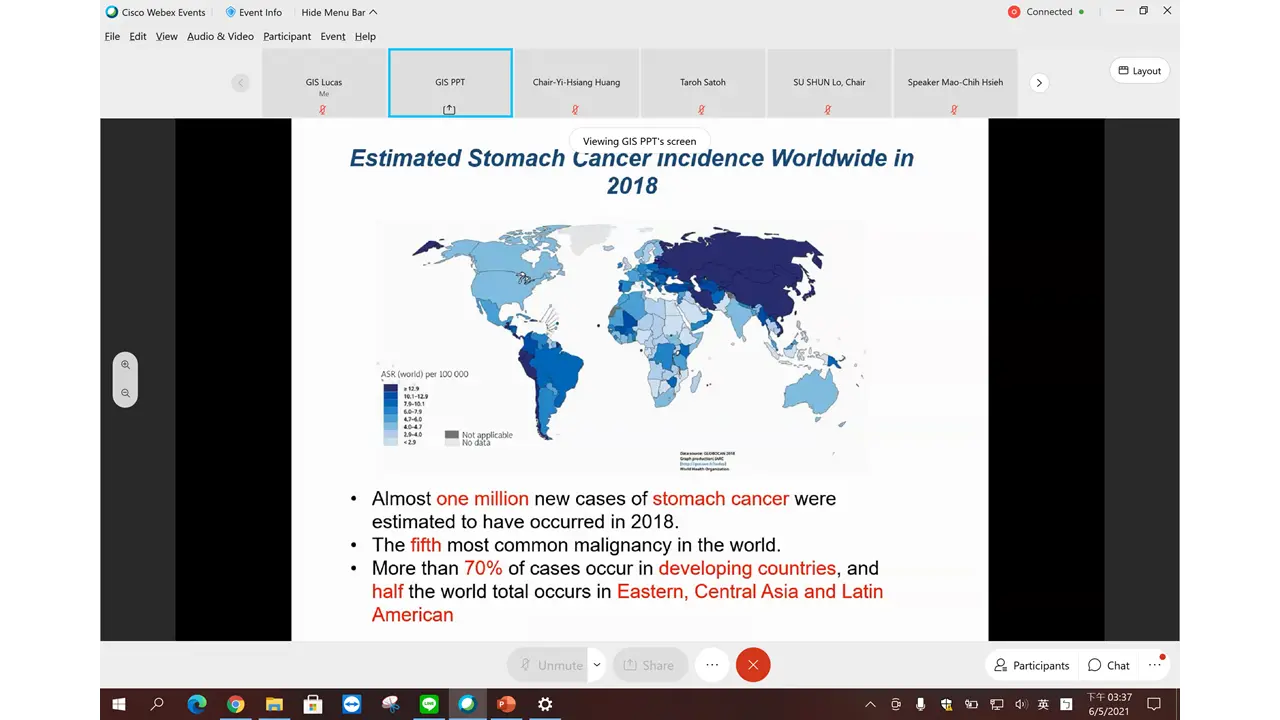Expand audio options arrow beside Unmute
This screenshot has width=1280, height=720.
pyautogui.click(x=597, y=664)
